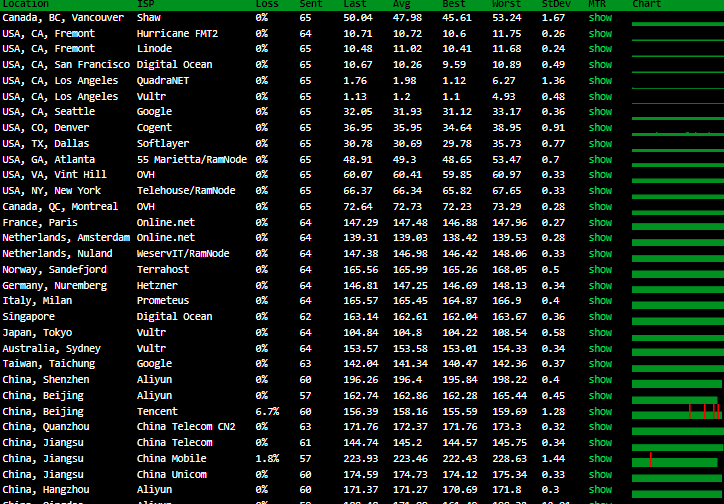Sort by the Loss column header
The width and height of the screenshot is (724, 504).
(x=267, y=4)
